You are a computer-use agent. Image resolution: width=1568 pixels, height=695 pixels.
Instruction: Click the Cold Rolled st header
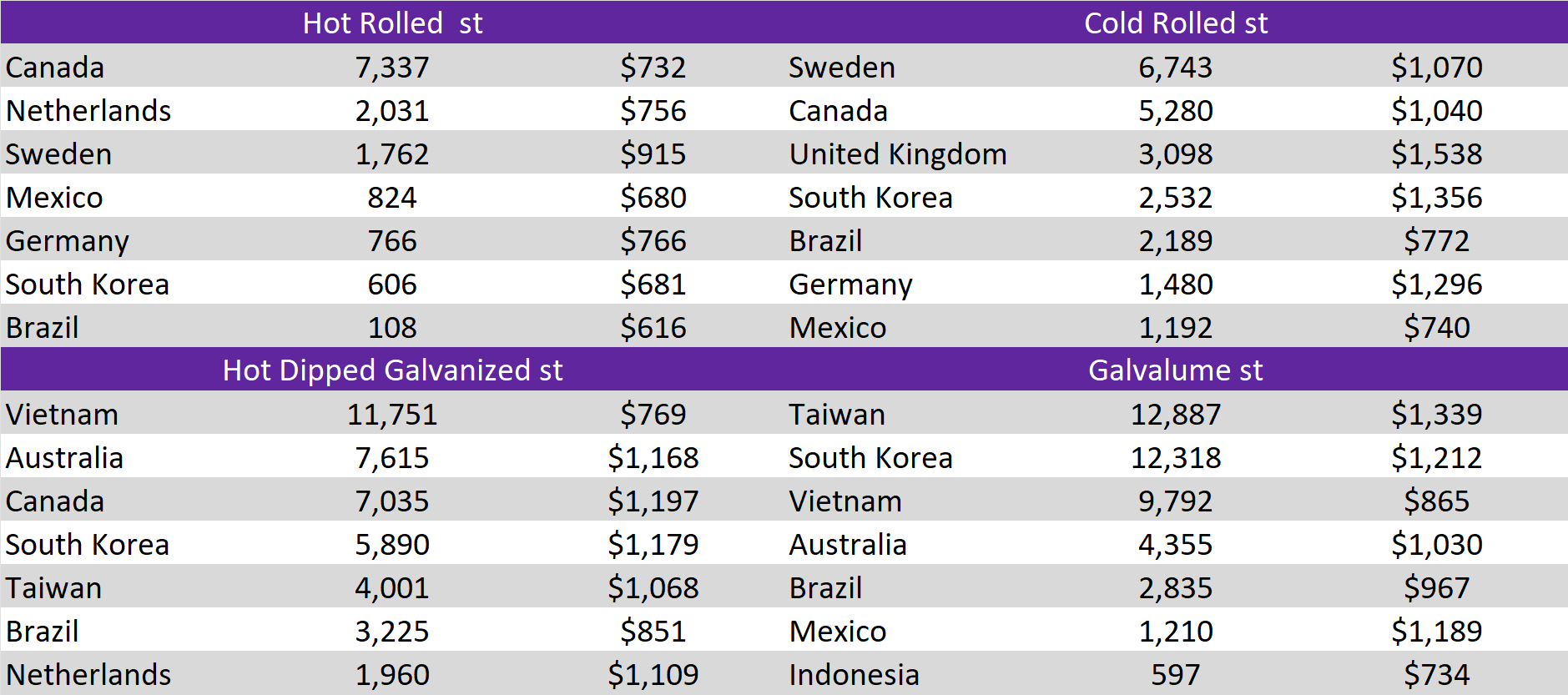coord(1175,23)
